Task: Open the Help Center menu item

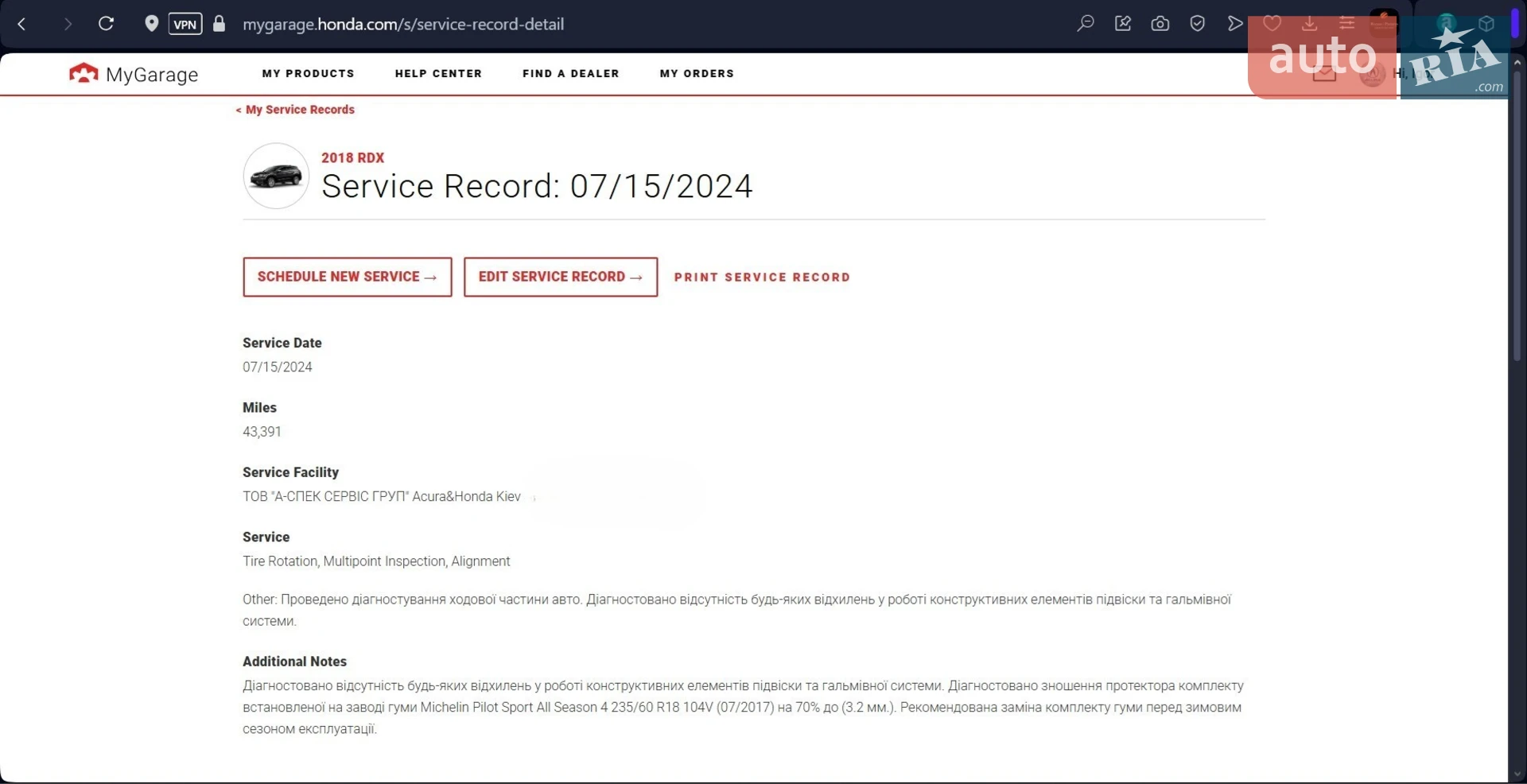Action: (x=439, y=73)
